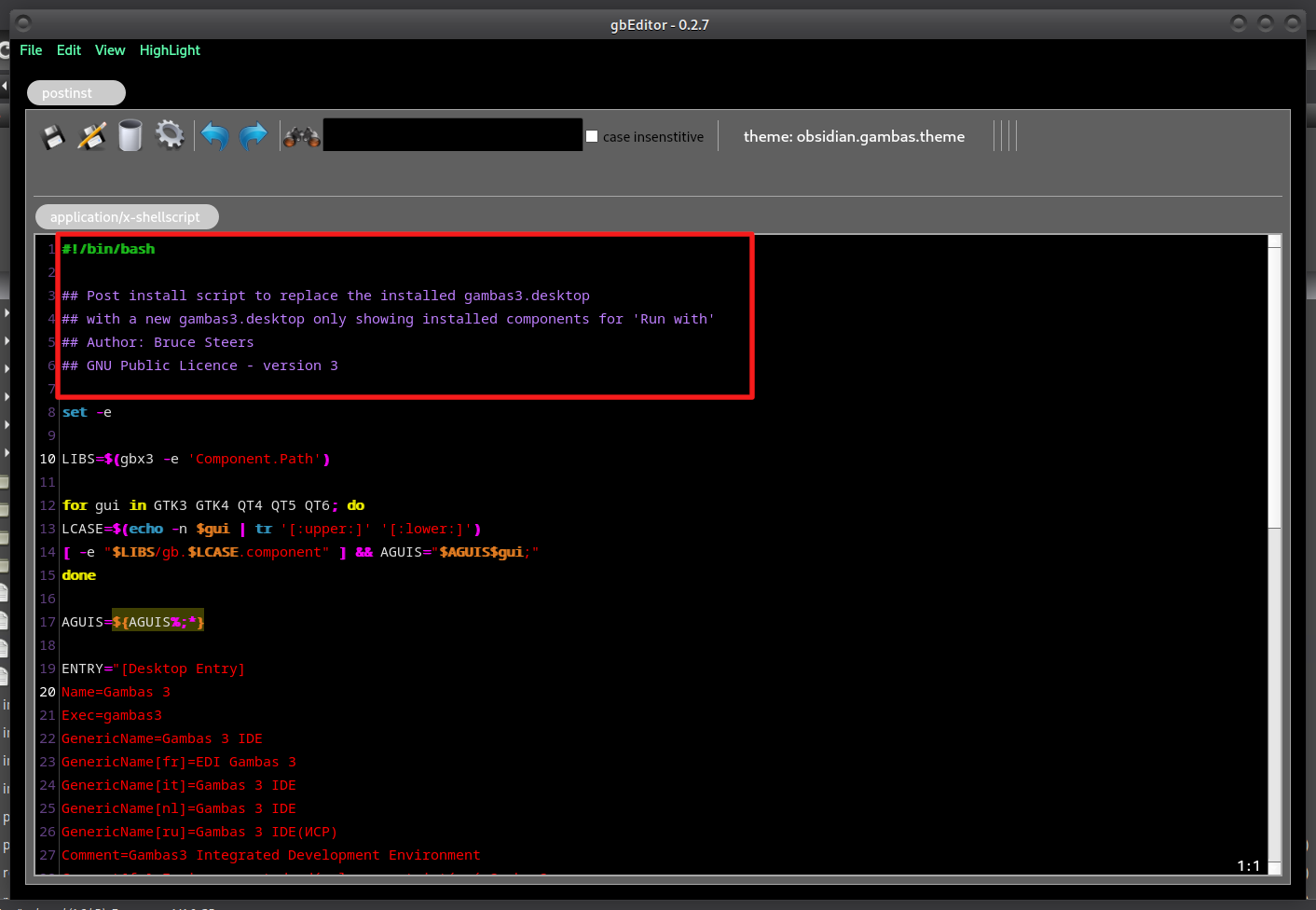Focus the search text field
The height and width of the screenshot is (910, 1316).
452,135
